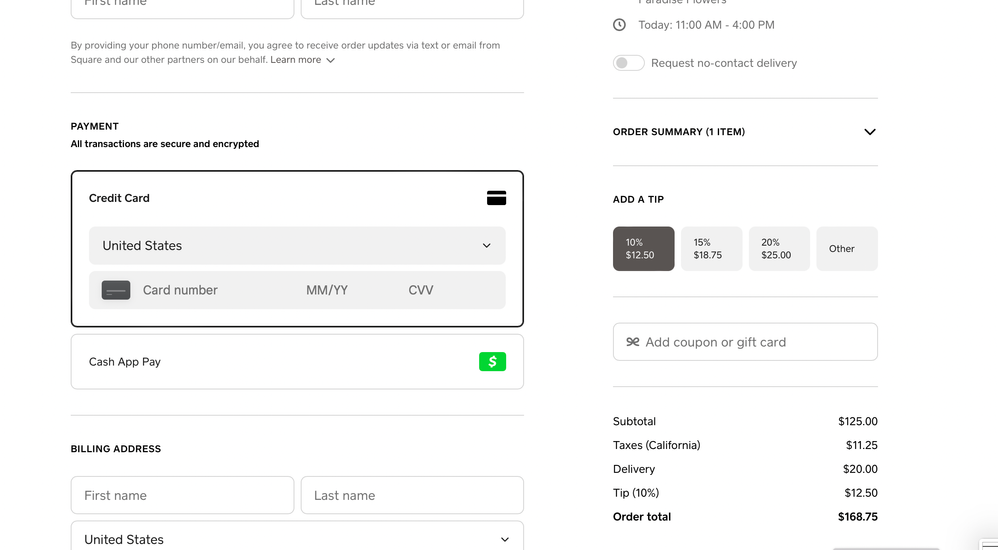Select the 10% tip option

[x=643, y=249]
